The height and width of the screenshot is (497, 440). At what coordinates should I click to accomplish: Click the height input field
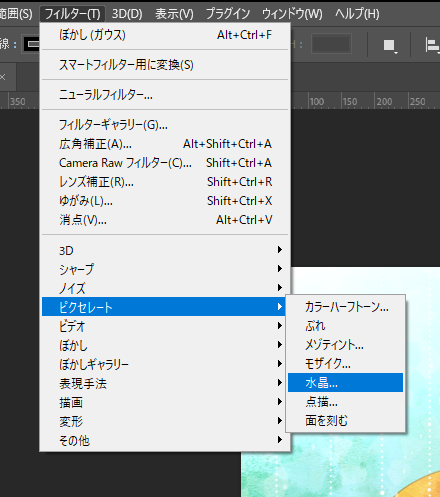(x=331, y=43)
